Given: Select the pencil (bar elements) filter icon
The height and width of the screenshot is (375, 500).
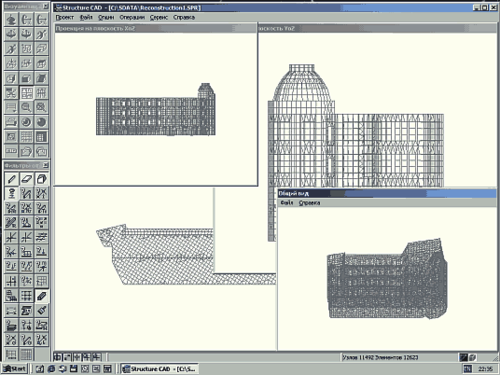Looking at the screenshot, I should 11,179.
